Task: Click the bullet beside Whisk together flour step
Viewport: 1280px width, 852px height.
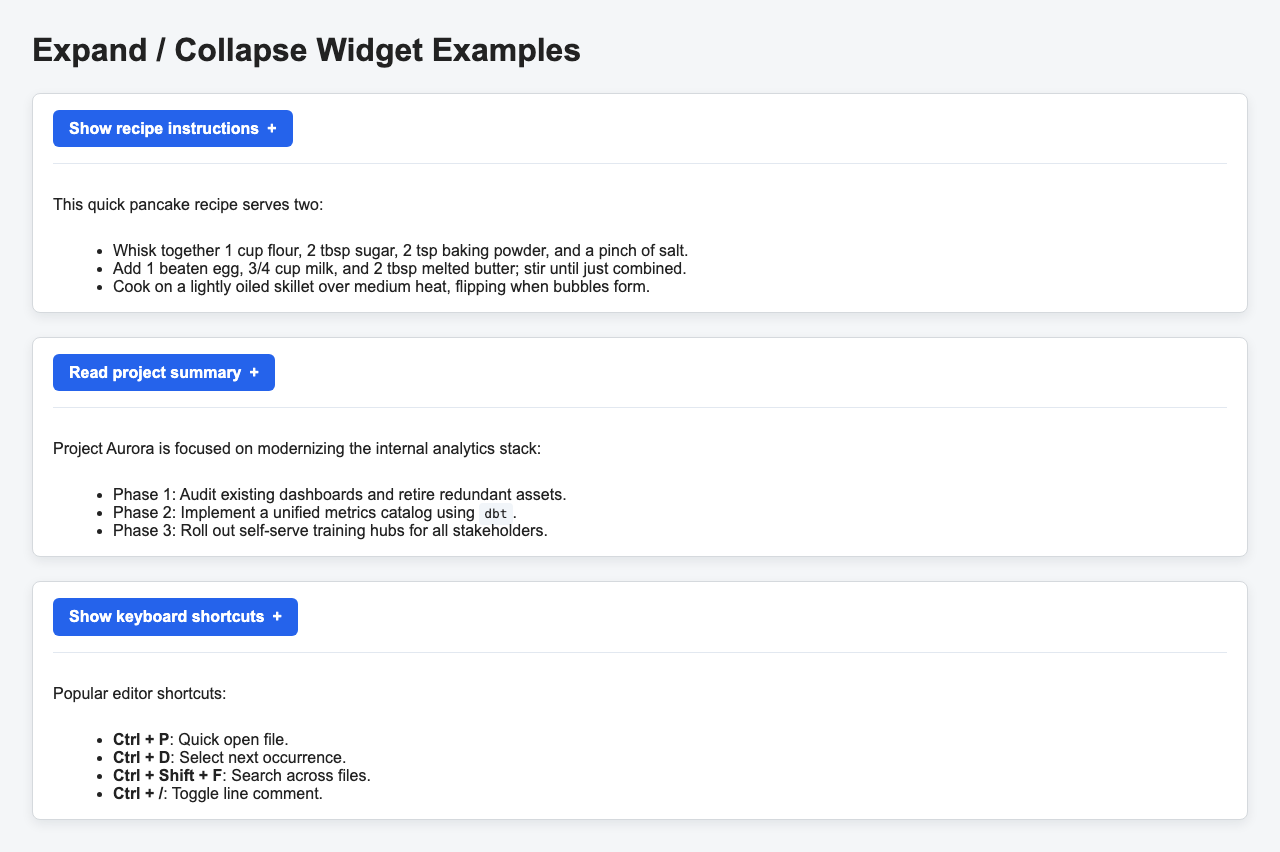Action: coord(98,250)
